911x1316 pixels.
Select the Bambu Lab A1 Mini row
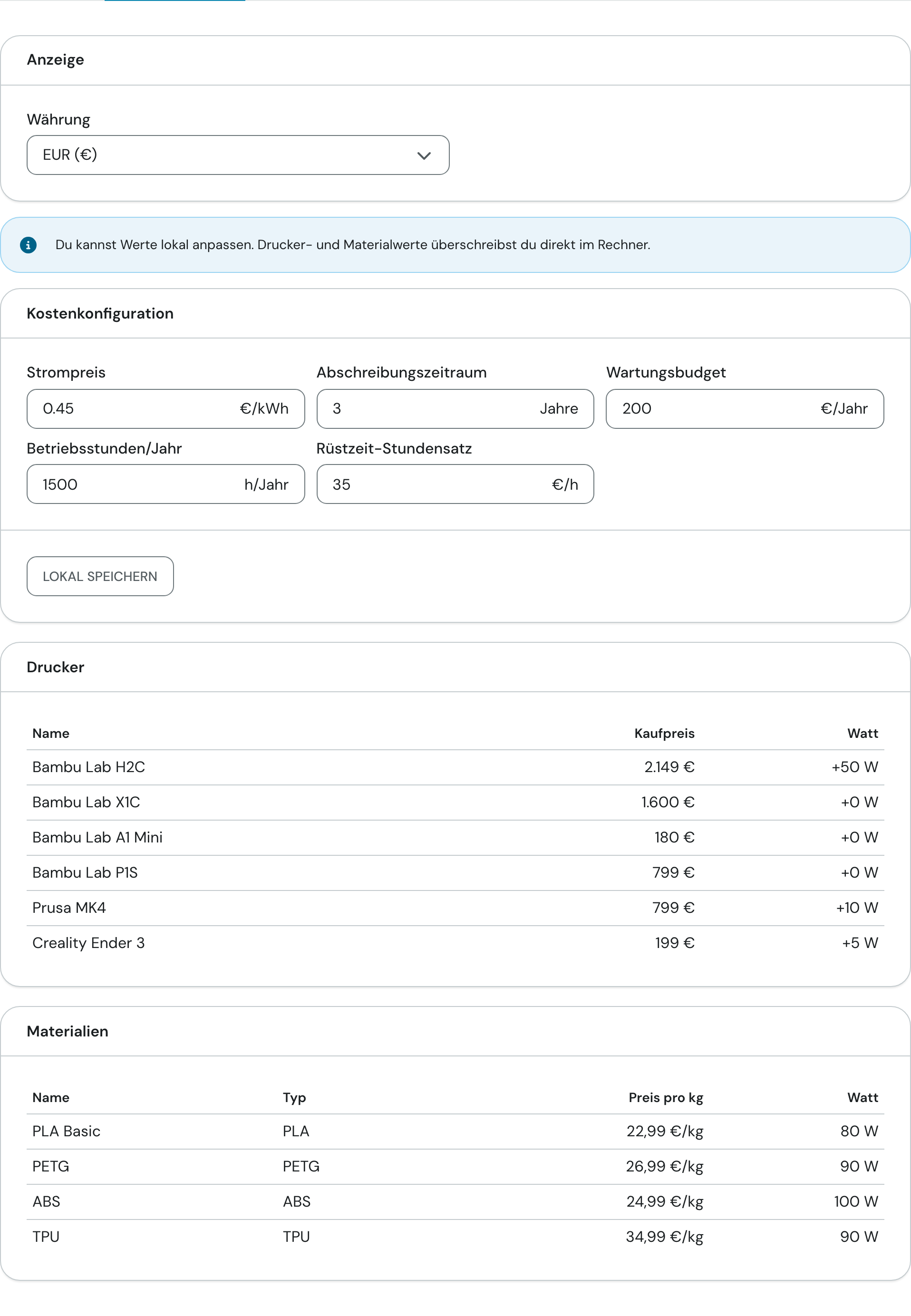click(455, 838)
